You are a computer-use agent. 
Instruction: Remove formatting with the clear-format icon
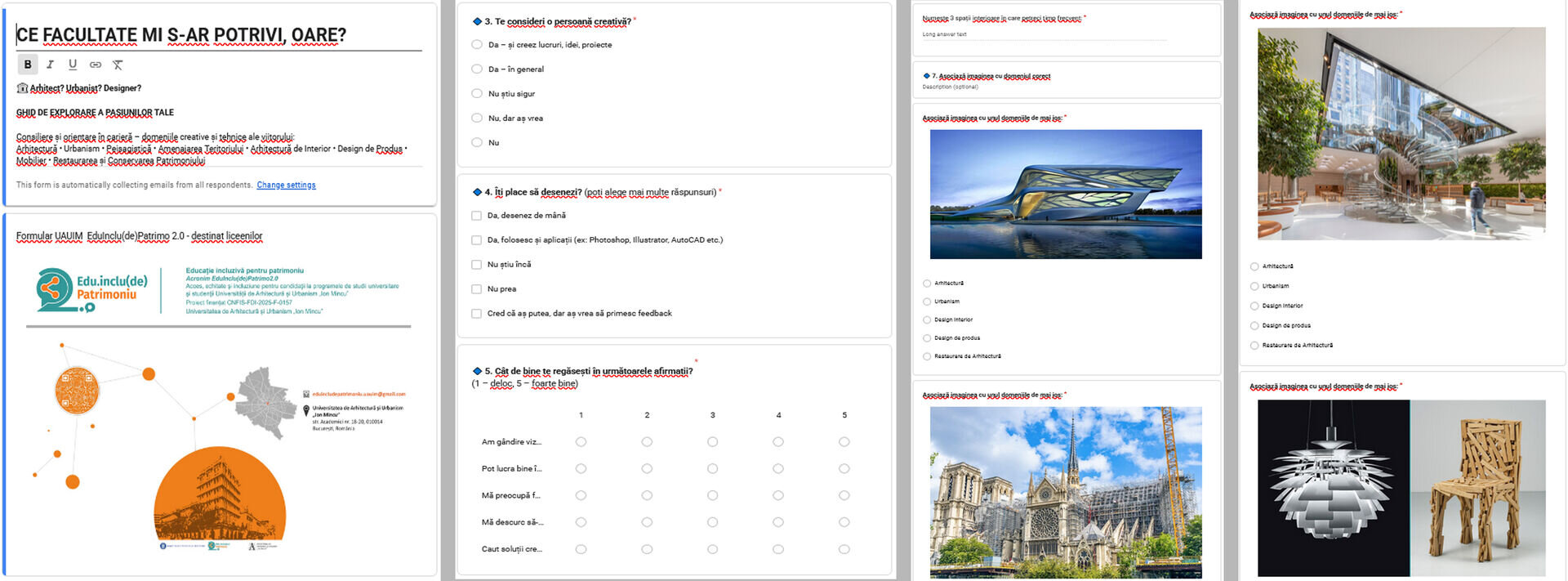point(118,65)
